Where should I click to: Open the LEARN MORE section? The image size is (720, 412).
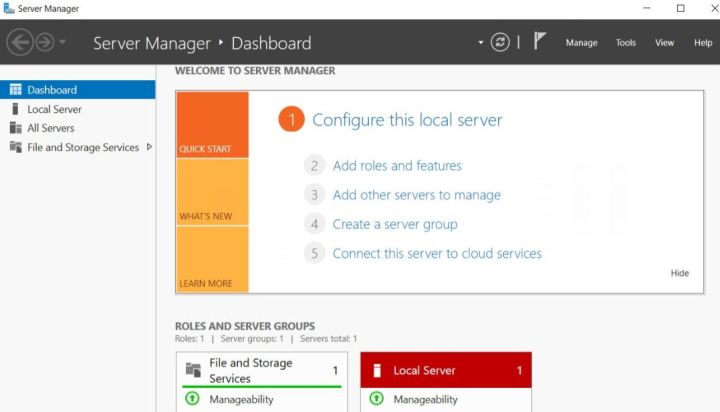pyautogui.click(x=211, y=259)
